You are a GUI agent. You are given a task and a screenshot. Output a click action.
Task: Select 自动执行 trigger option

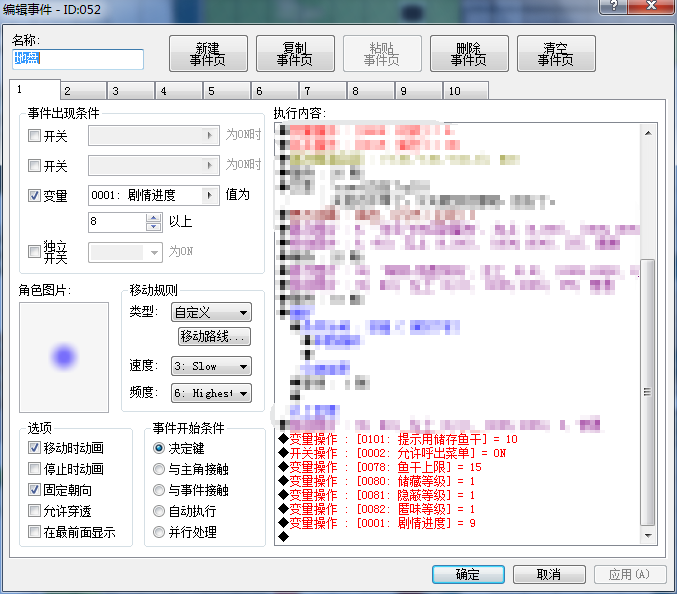159,511
